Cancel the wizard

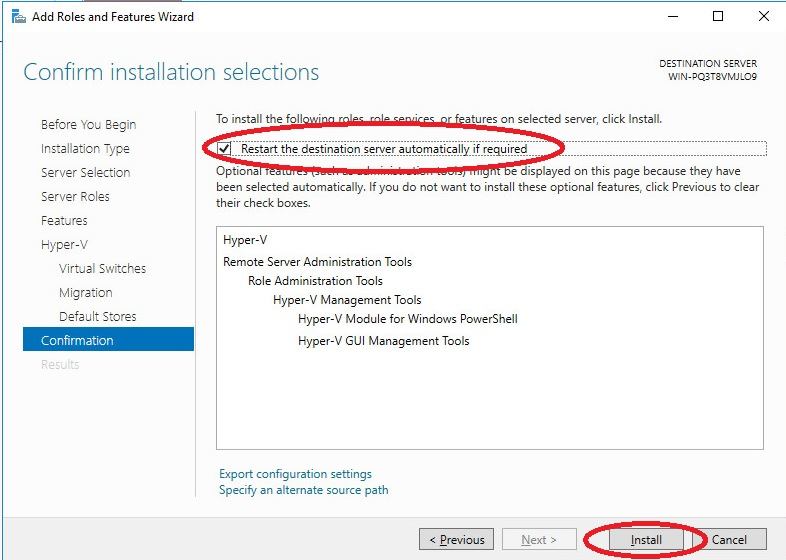coord(729,540)
